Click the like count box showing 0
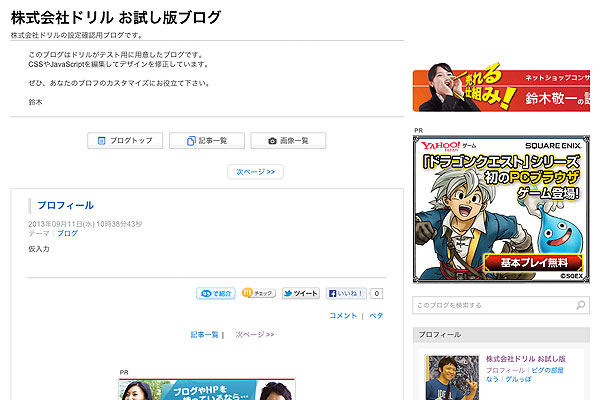 click(x=377, y=294)
